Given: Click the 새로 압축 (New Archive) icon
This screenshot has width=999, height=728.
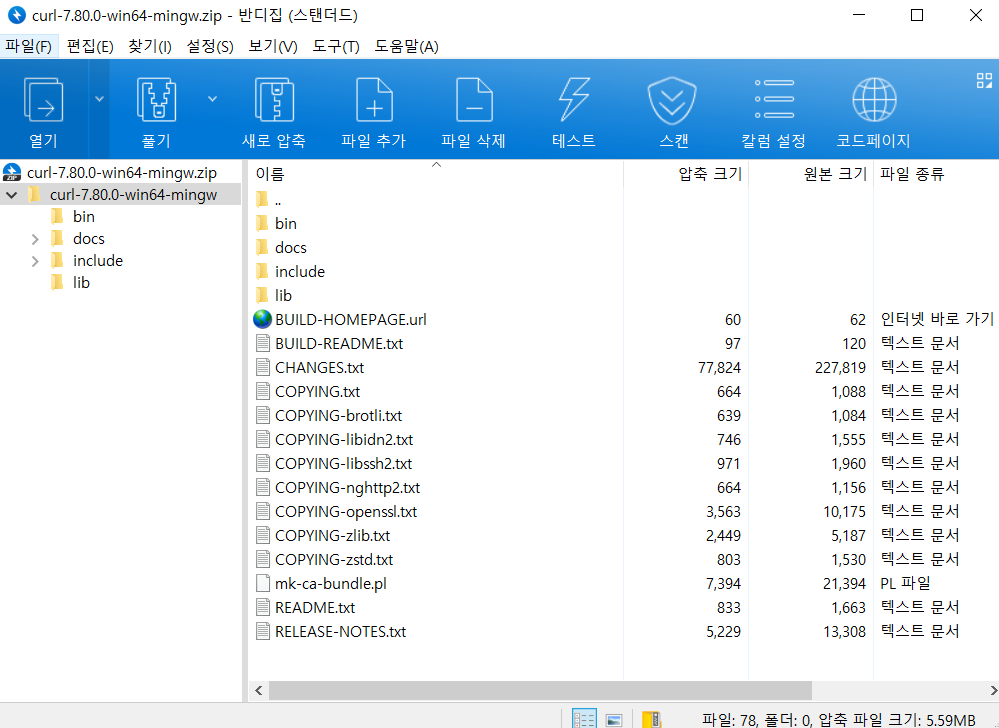Looking at the screenshot, I should [274, 100].
